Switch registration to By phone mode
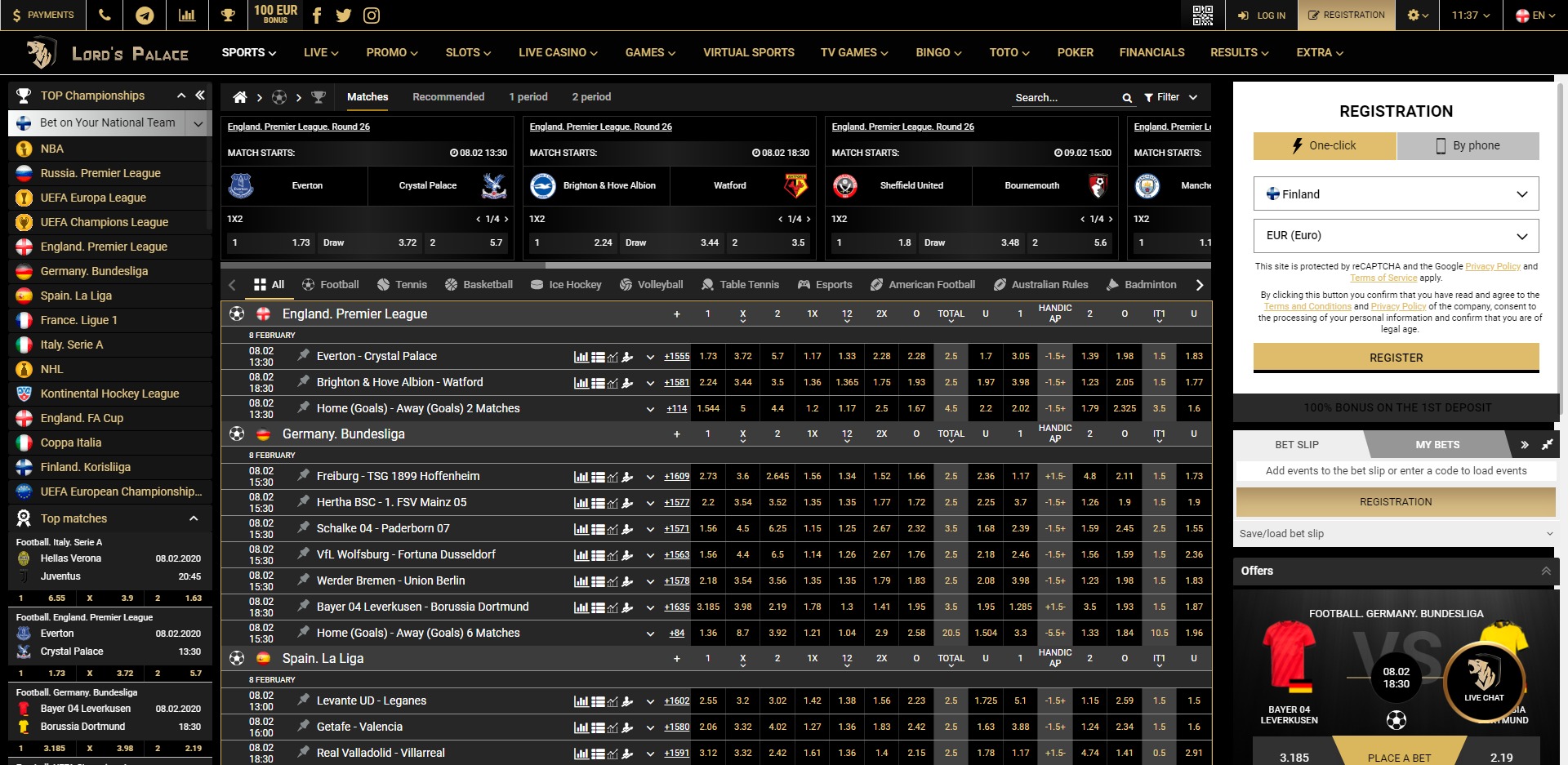Screen dimensions: 1568x765 (1468, 146)
